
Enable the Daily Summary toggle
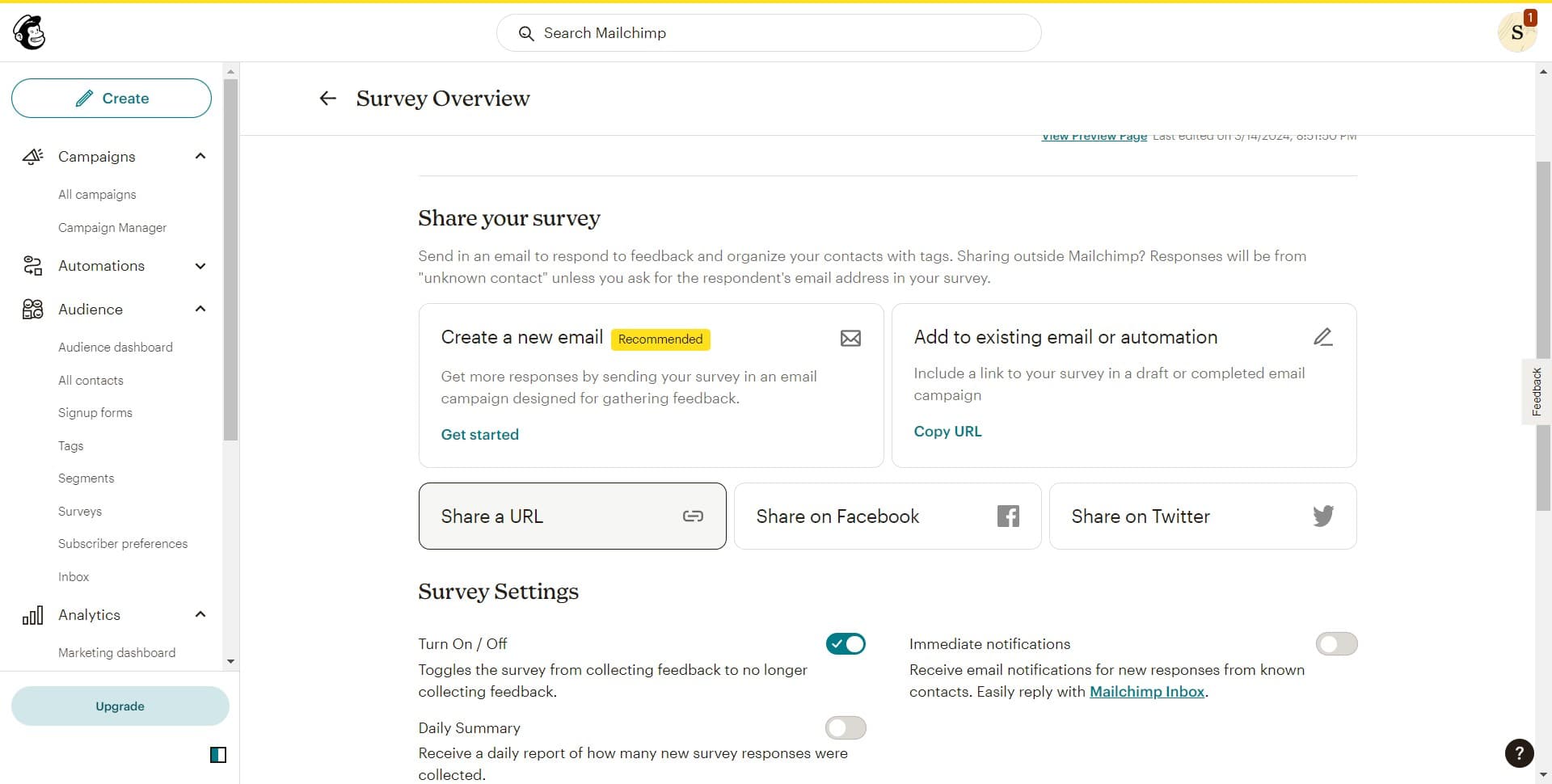click(x=845, y=727)
